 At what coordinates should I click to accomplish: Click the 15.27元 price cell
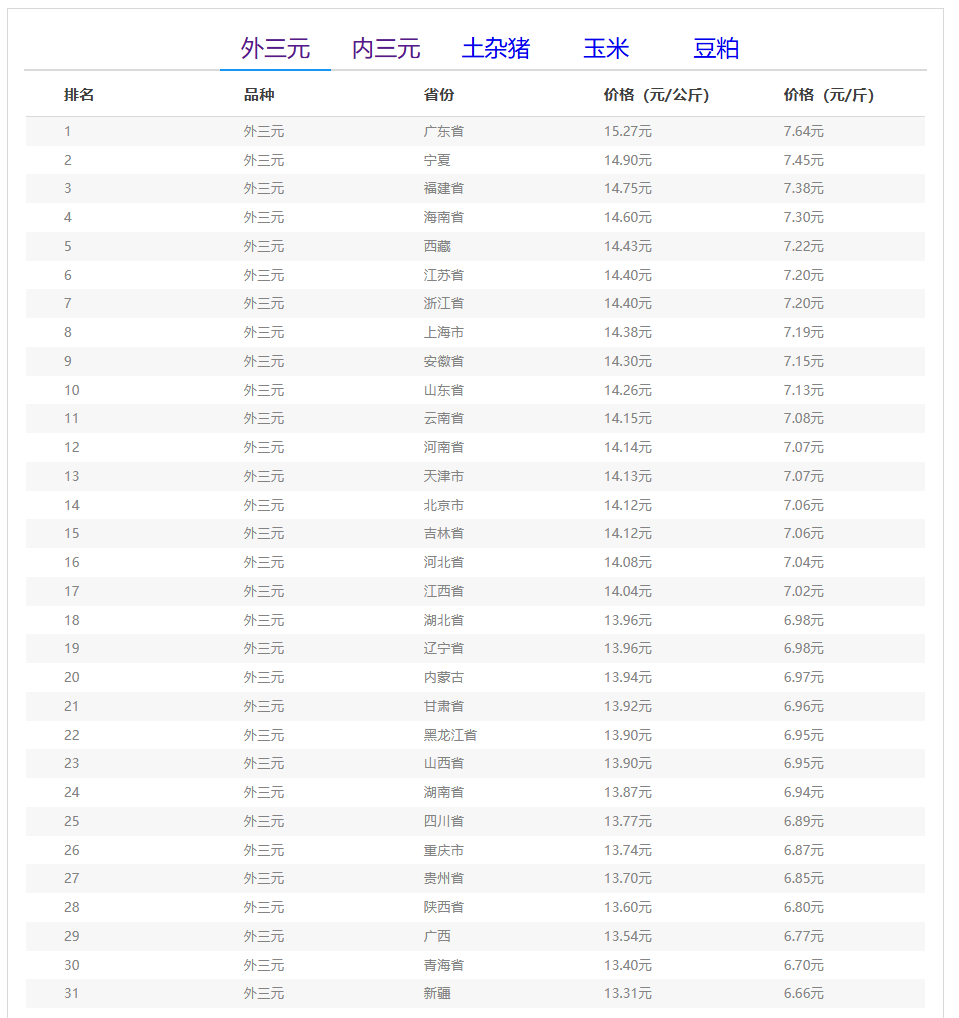coord(628,131)
